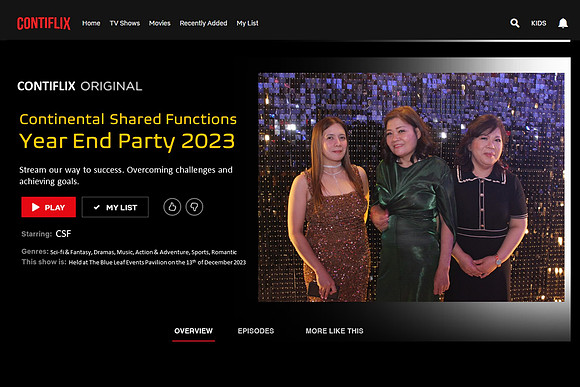Image resolution: width=580 pixels, height=387 pixels.
Task: Click the CONTIFLIX logo
Action: click(x=44, y=23)
